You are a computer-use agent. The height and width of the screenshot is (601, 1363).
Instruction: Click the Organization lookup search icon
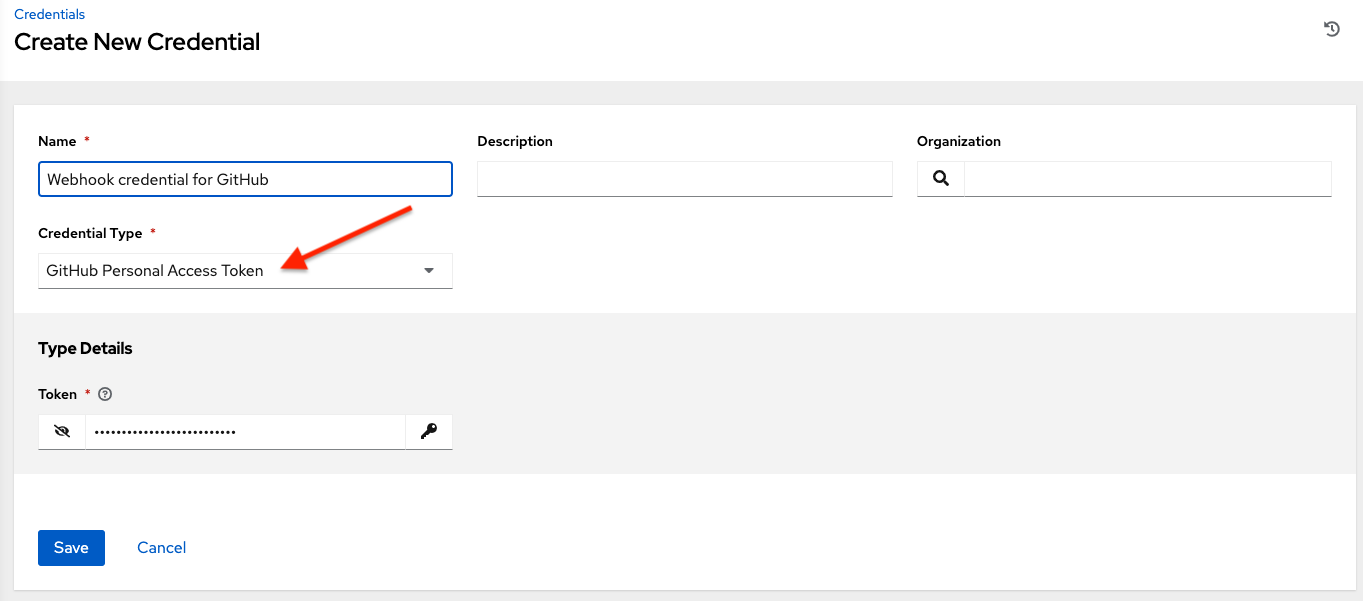click(x=941, y=179)
